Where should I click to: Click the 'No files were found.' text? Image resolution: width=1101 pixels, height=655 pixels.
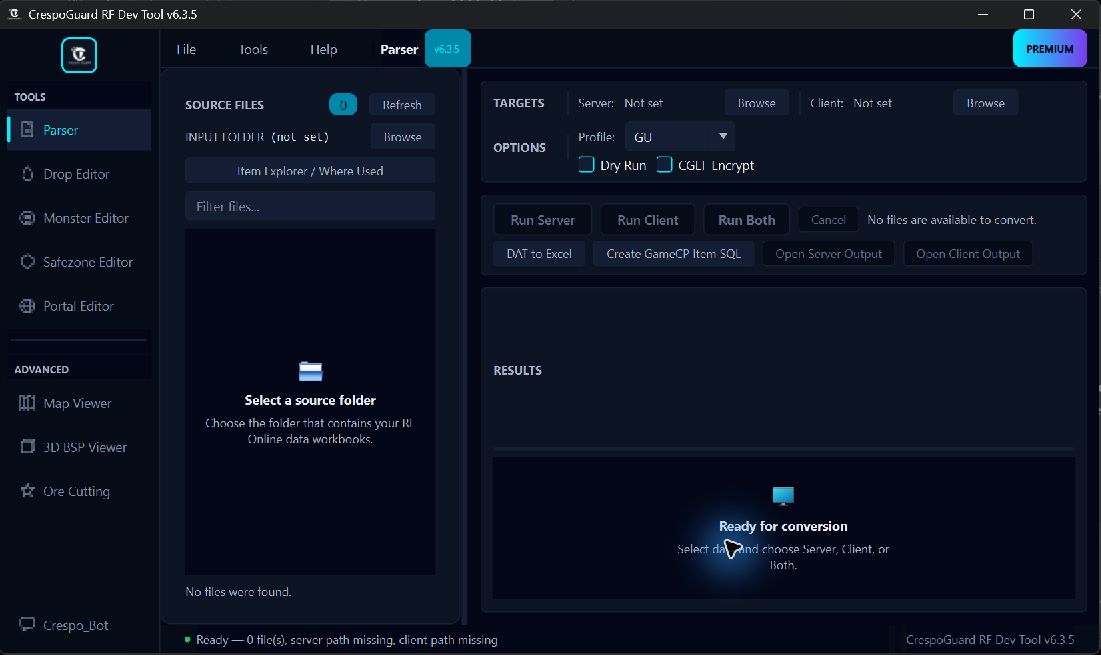coord(238,592)
